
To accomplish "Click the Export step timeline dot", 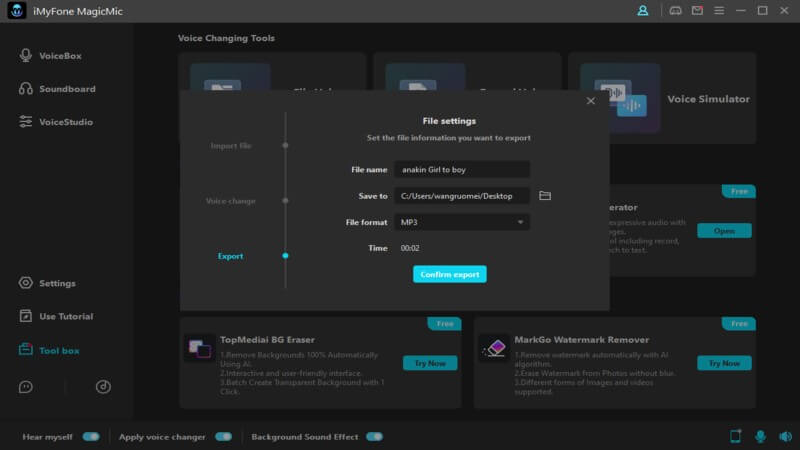I will 285,256.
